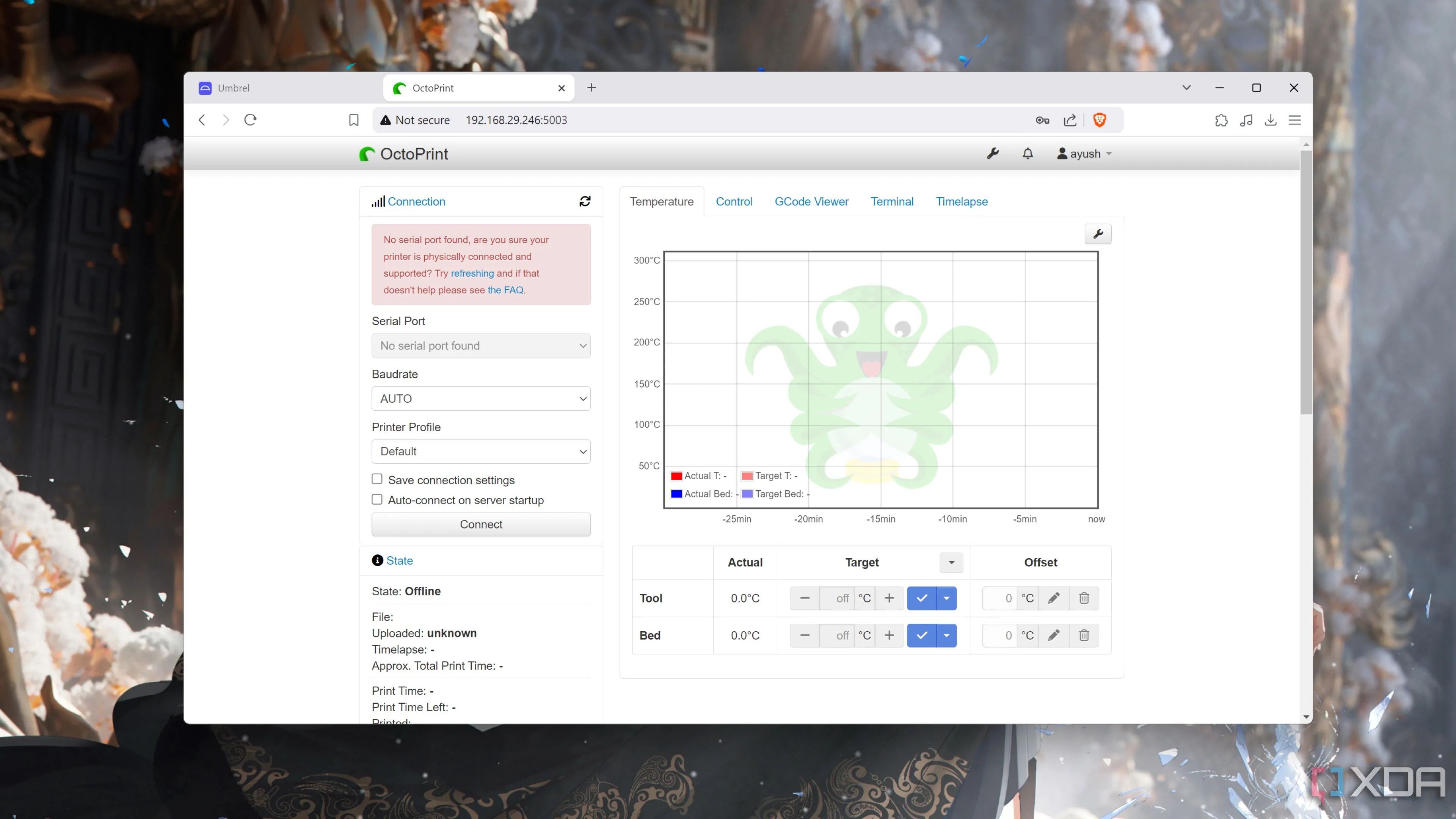Refresh the Connection panel ports
The height and width of the screenshot is (819, 1456).
coord(585,201)
